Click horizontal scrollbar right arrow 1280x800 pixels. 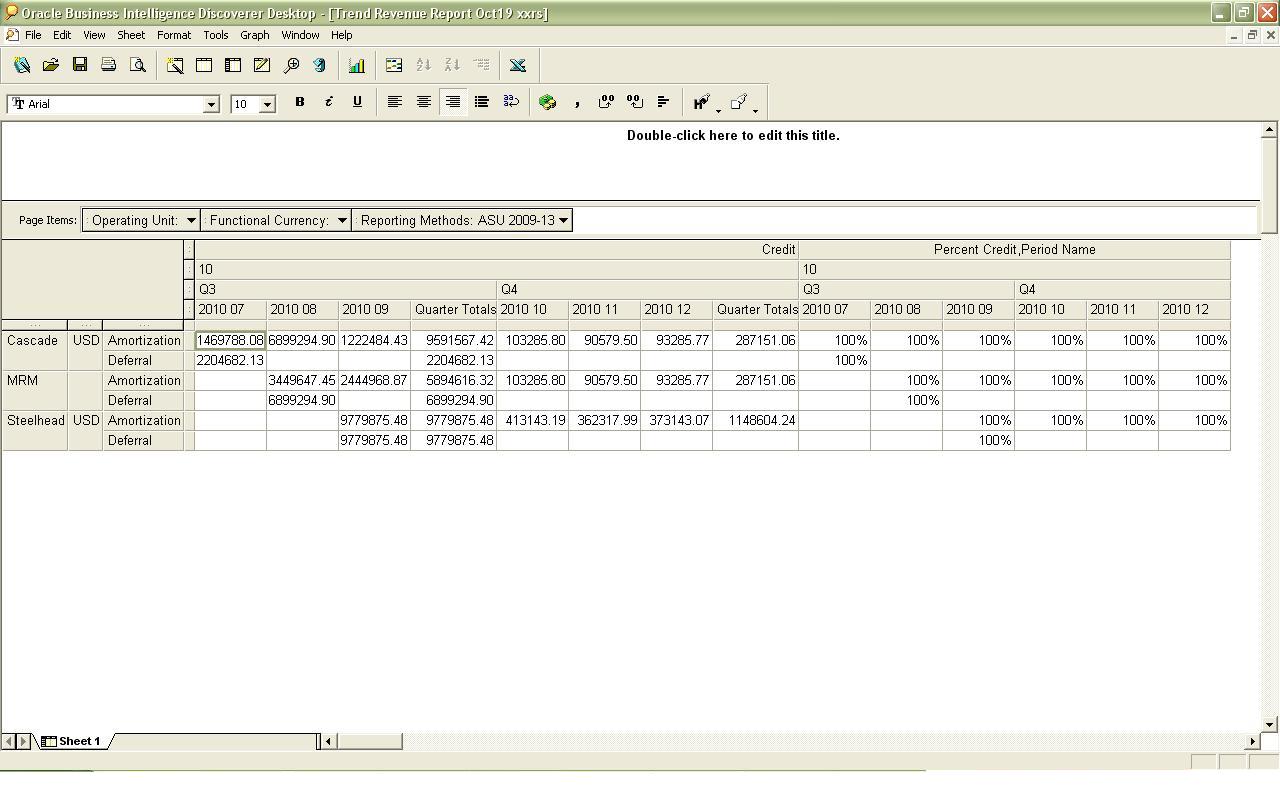[x=1252, y=741]
